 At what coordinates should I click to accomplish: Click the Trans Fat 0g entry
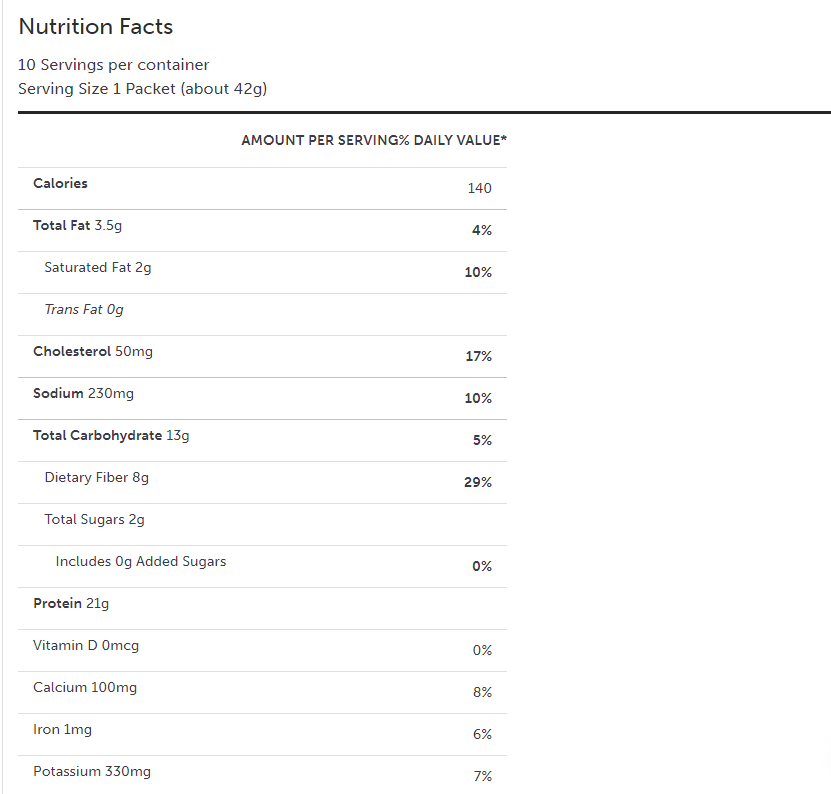coord(84,309)
